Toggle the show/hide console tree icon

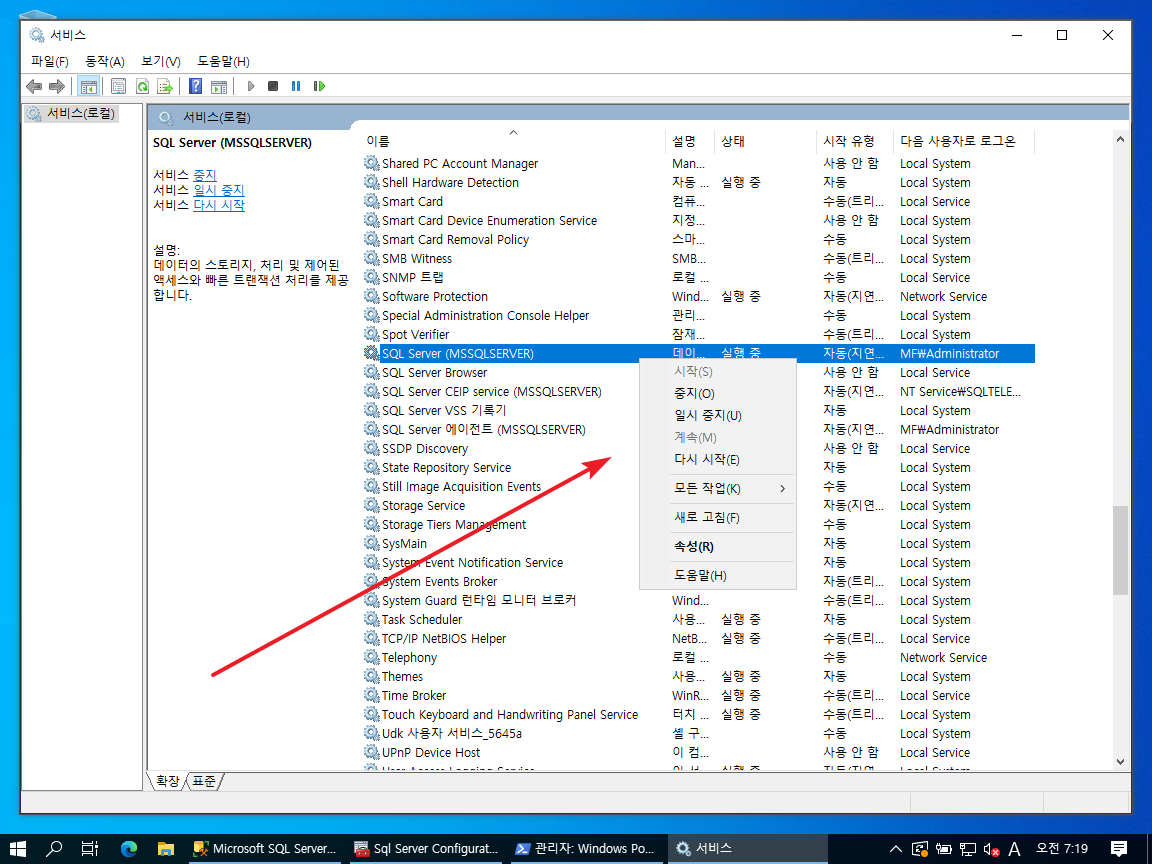pos(89,87)
